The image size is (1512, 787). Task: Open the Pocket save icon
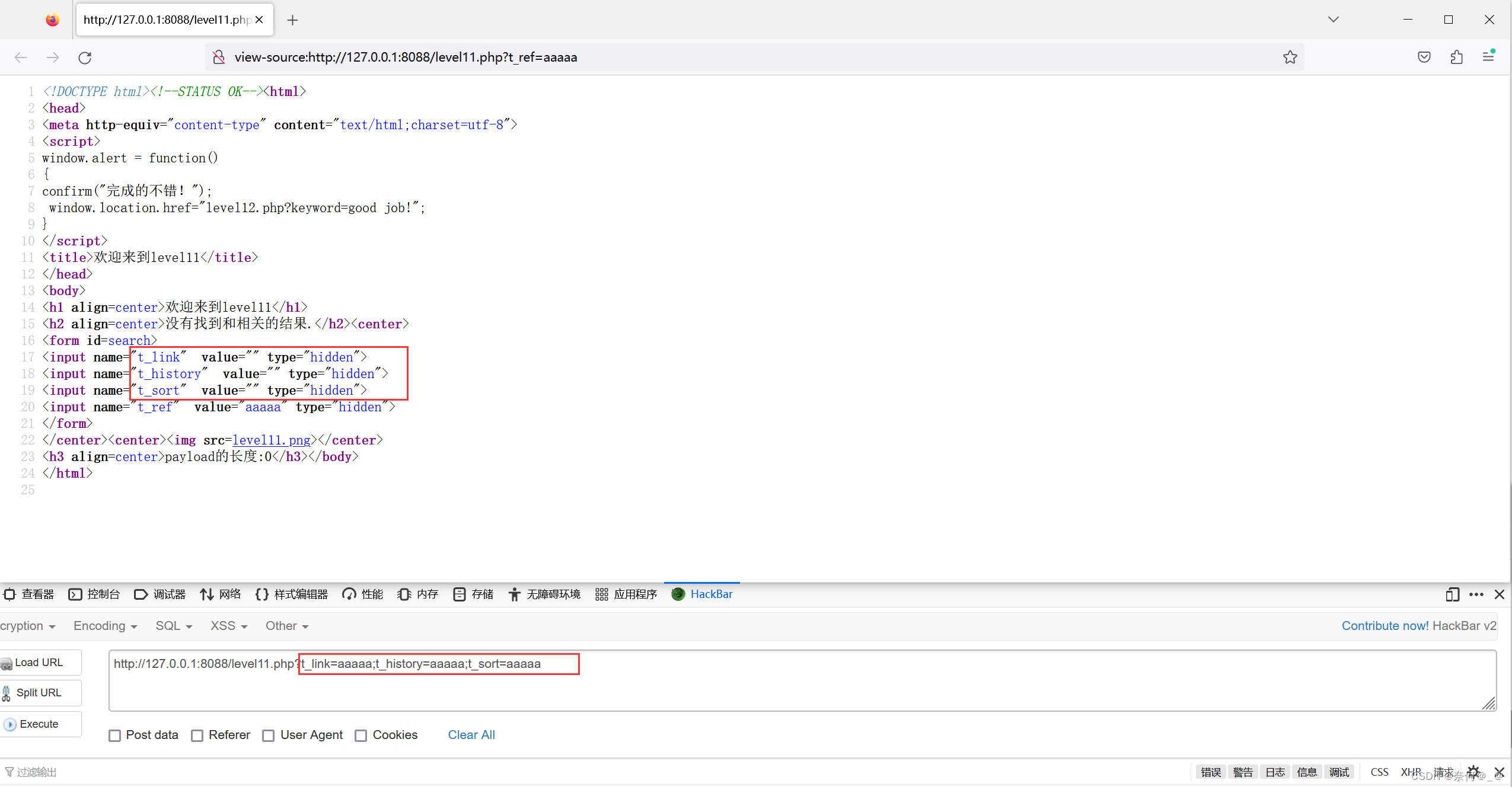[x=1424, y=57]
